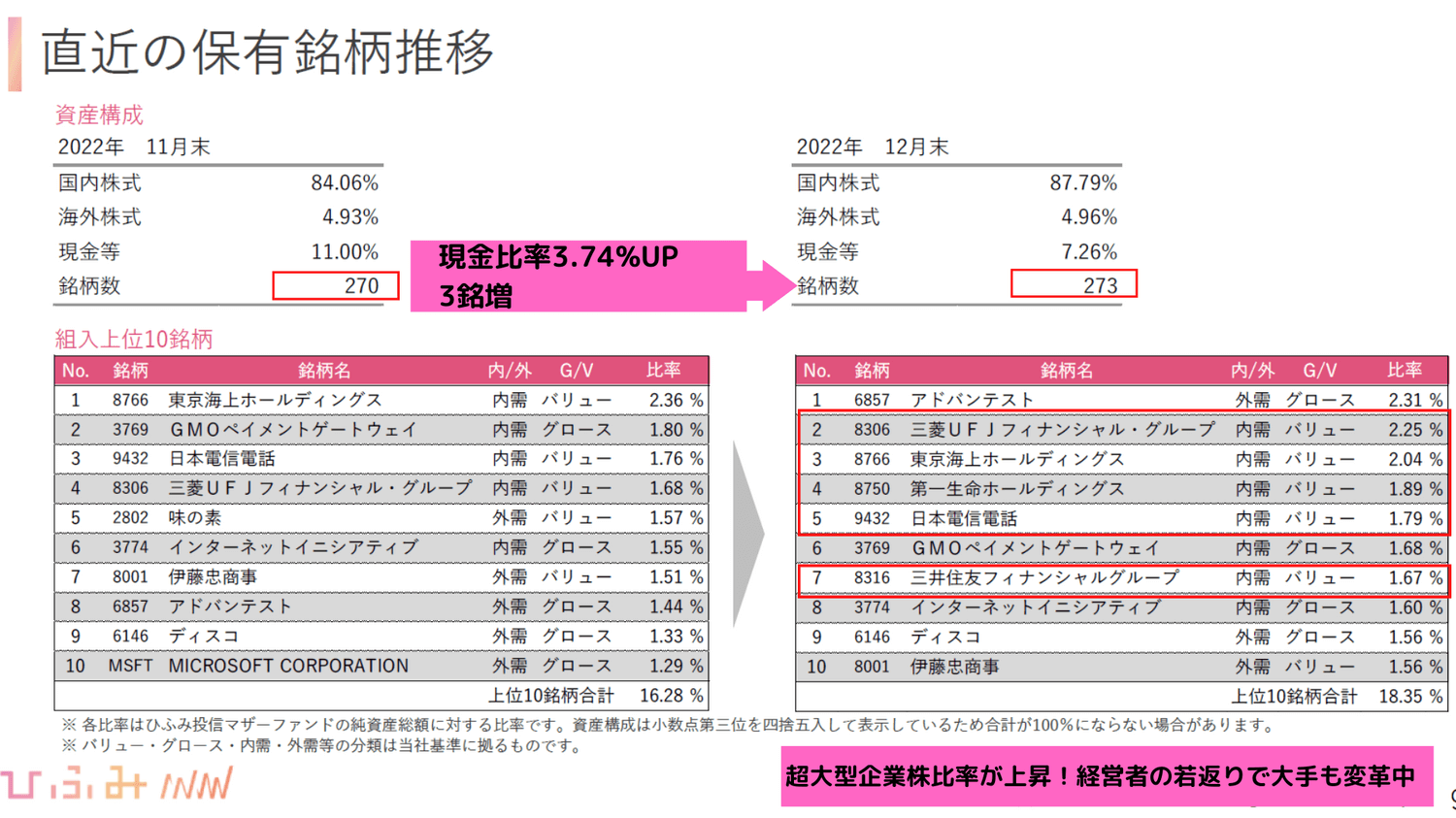Click the slide title 直近の保有銘柄推移
Screen dimensions: 1456x818
(x=267, y=51)
